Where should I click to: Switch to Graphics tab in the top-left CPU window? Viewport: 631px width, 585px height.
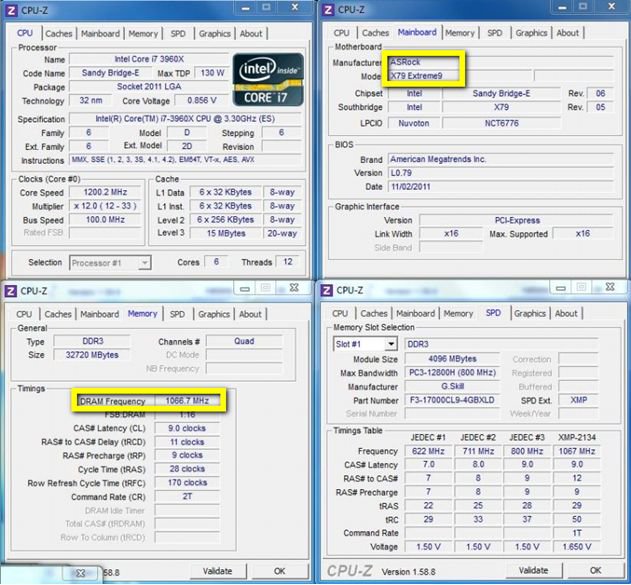tap(214, 33)
